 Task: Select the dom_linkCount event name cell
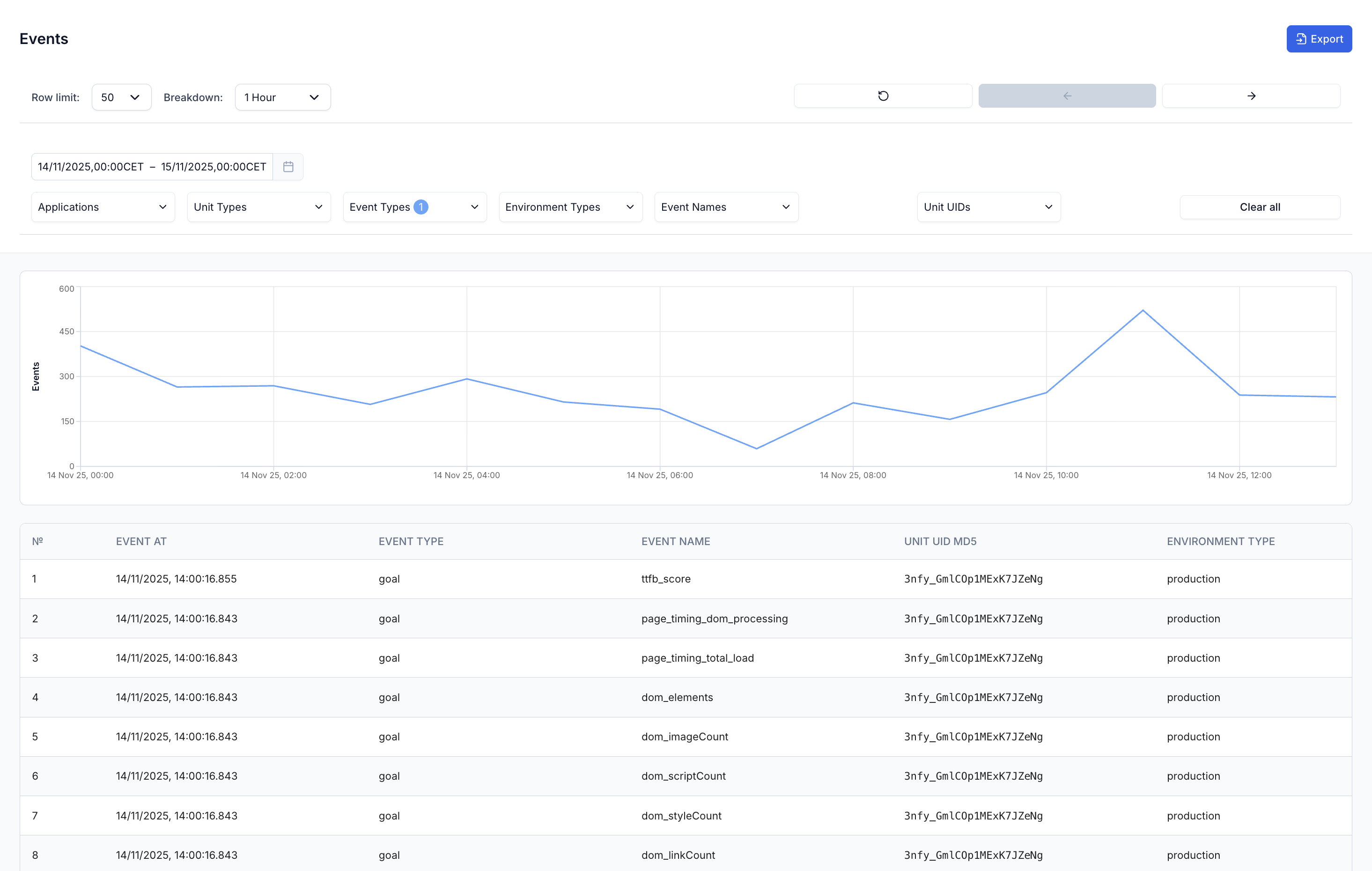click(678, 855)
